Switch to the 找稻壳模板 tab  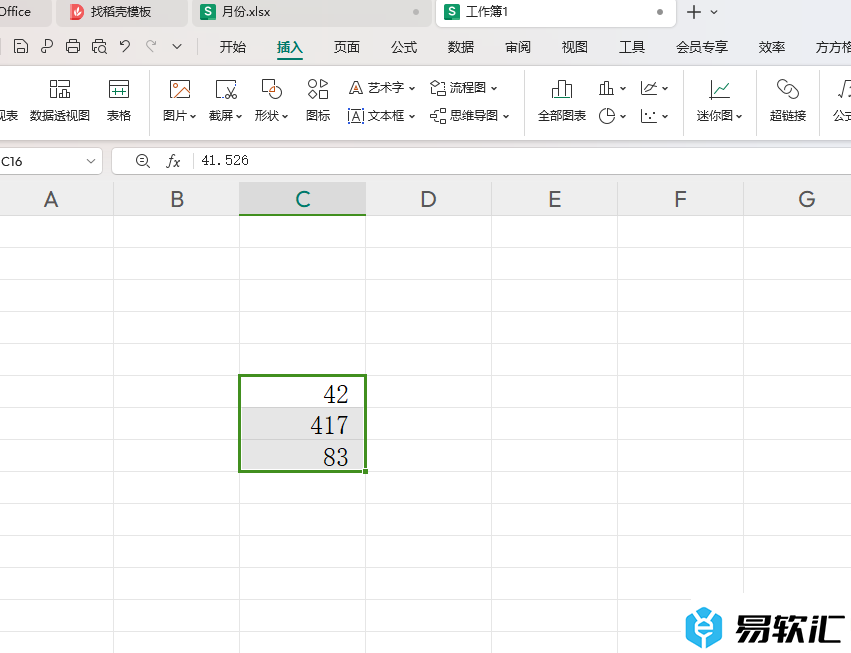tap(121, 12)
